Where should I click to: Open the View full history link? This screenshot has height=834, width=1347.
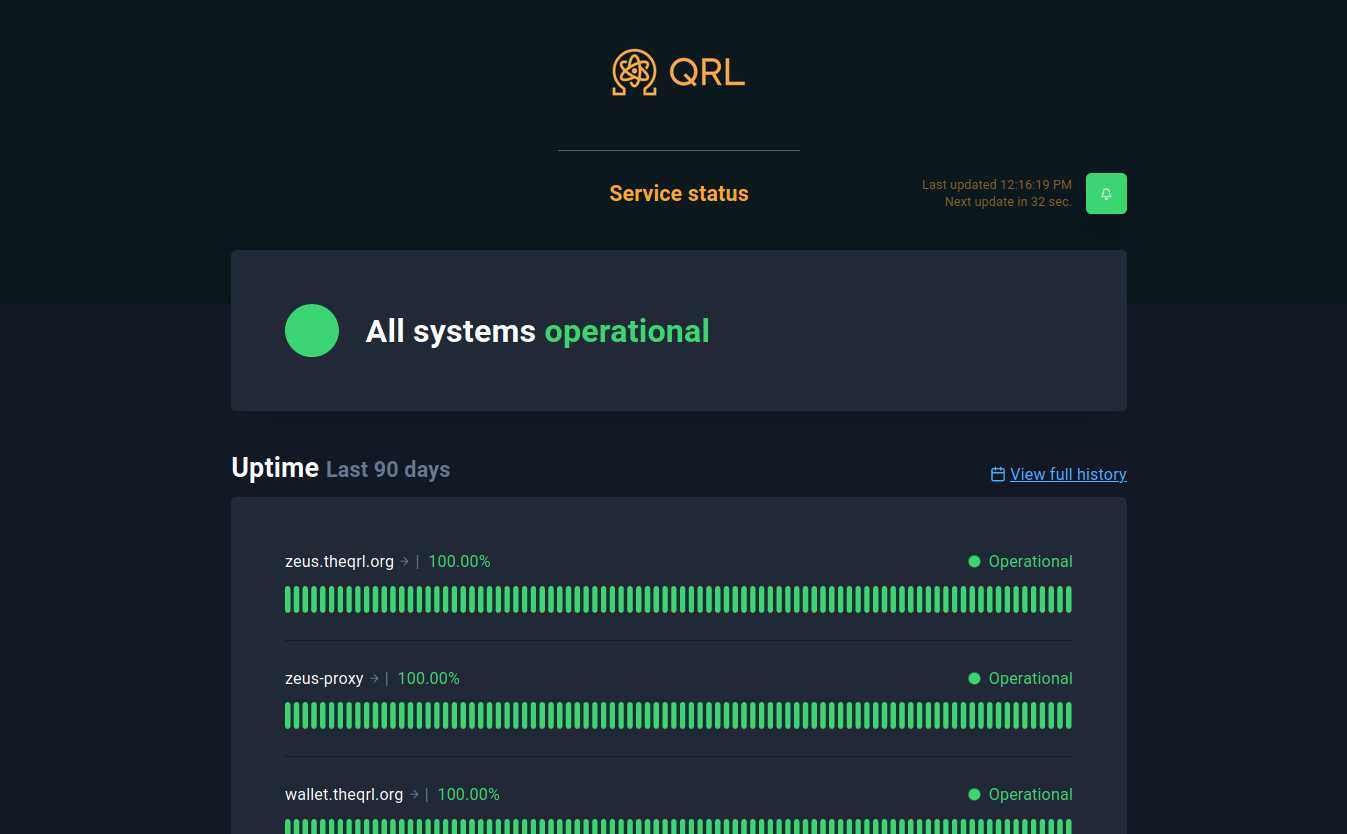point(1068,474)
